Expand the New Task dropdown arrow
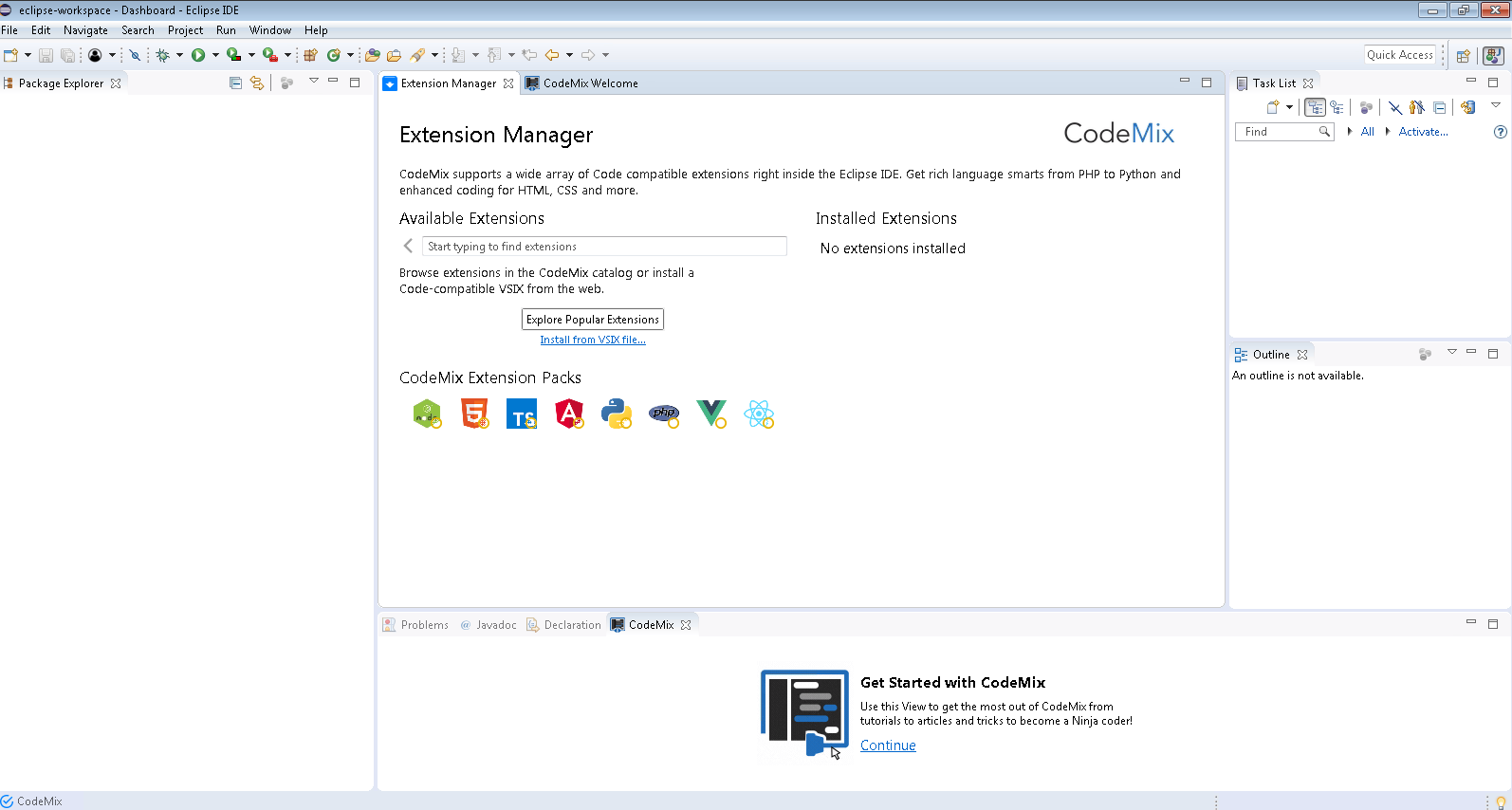This screenshot has height=810, width=1512. pos(1289,107)
